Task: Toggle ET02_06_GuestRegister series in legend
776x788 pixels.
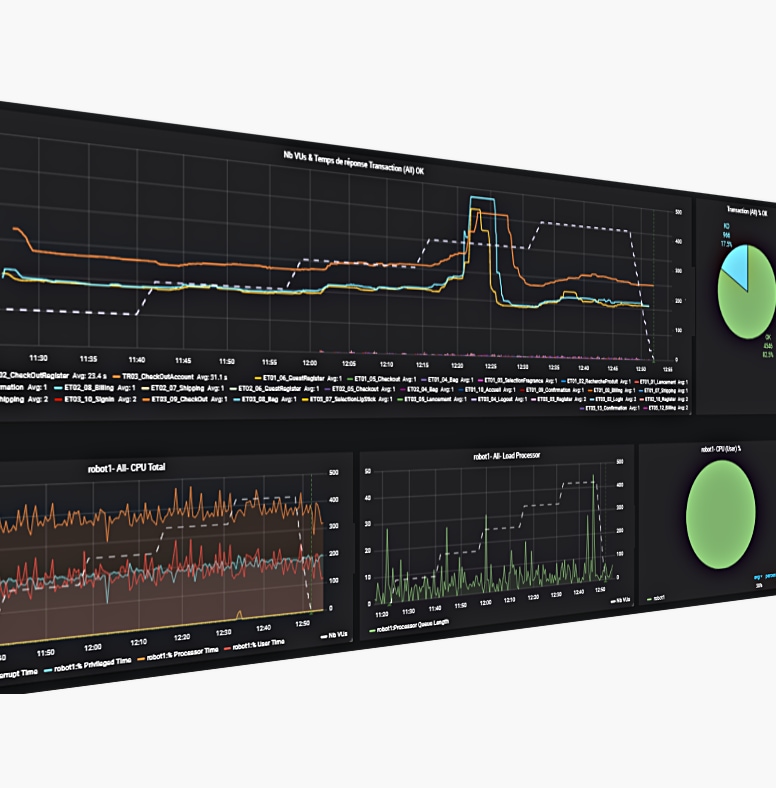Action: 274,388
